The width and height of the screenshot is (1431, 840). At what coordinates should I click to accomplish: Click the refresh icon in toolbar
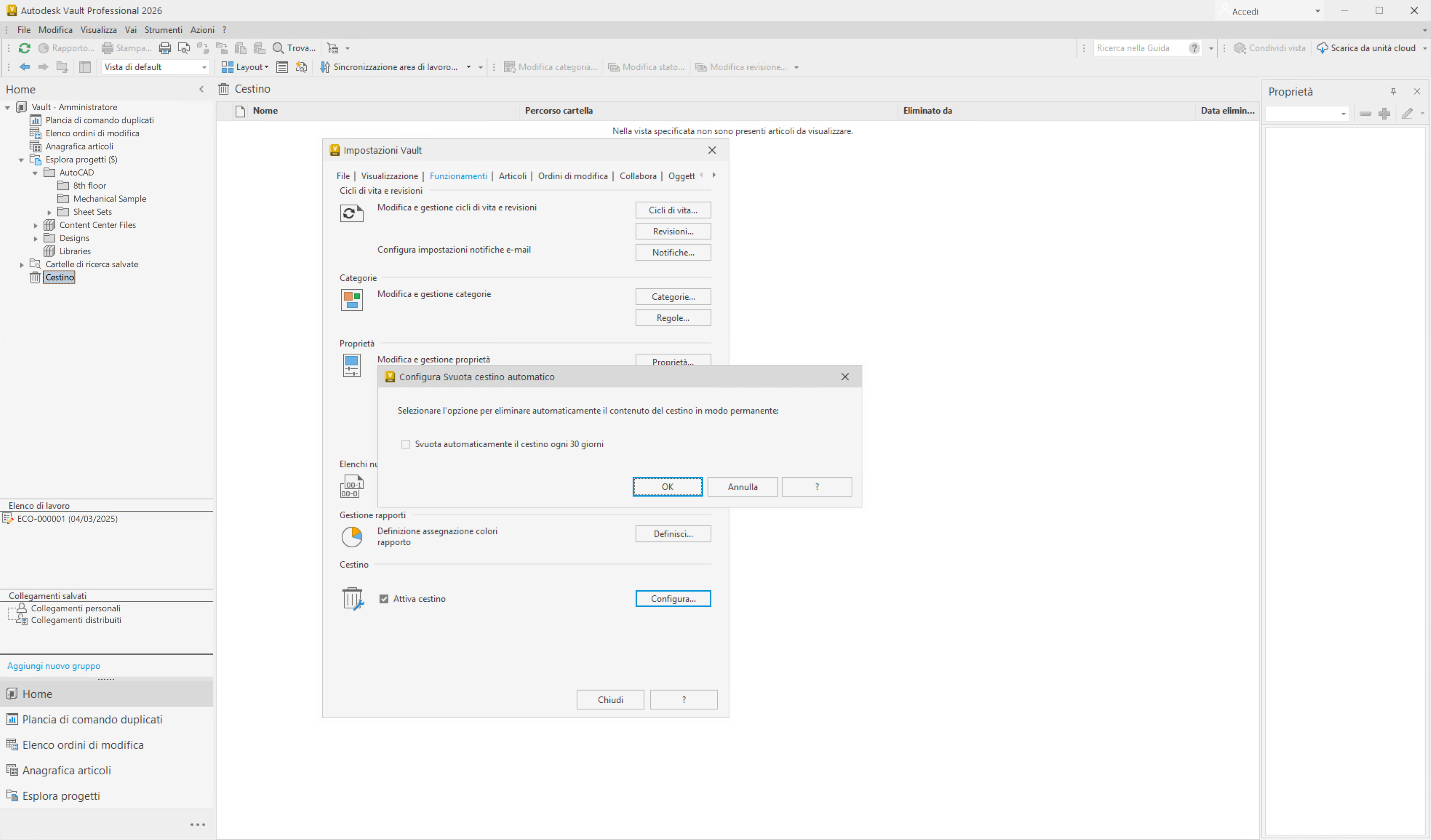click(25, 48)
